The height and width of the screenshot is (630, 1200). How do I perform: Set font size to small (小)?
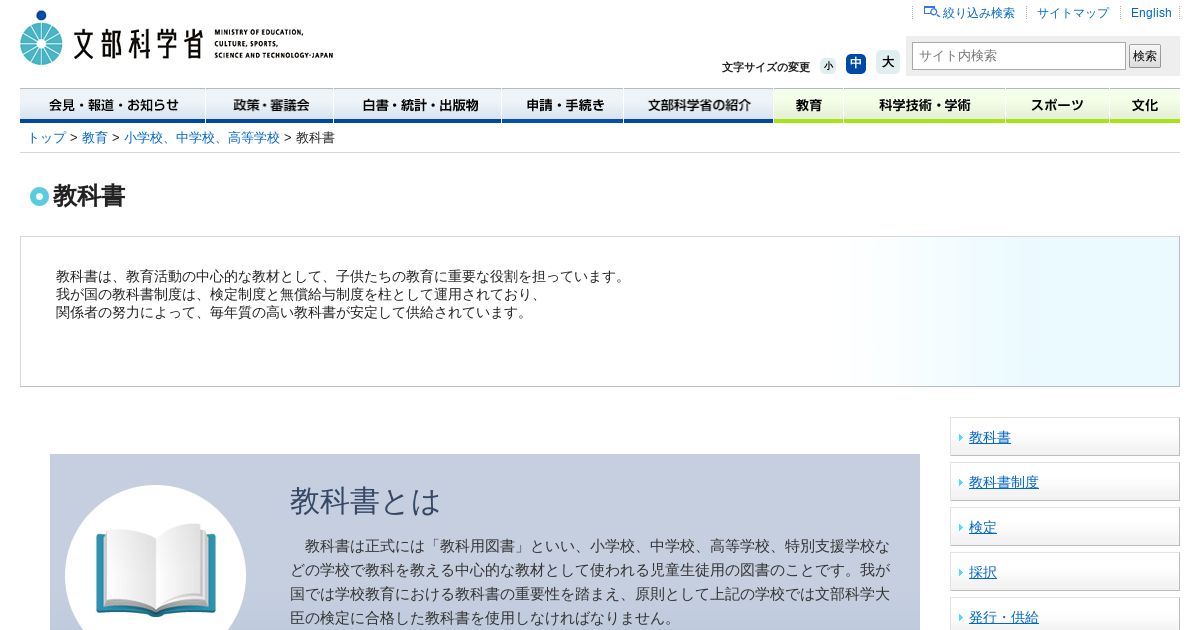pos(828,66)
